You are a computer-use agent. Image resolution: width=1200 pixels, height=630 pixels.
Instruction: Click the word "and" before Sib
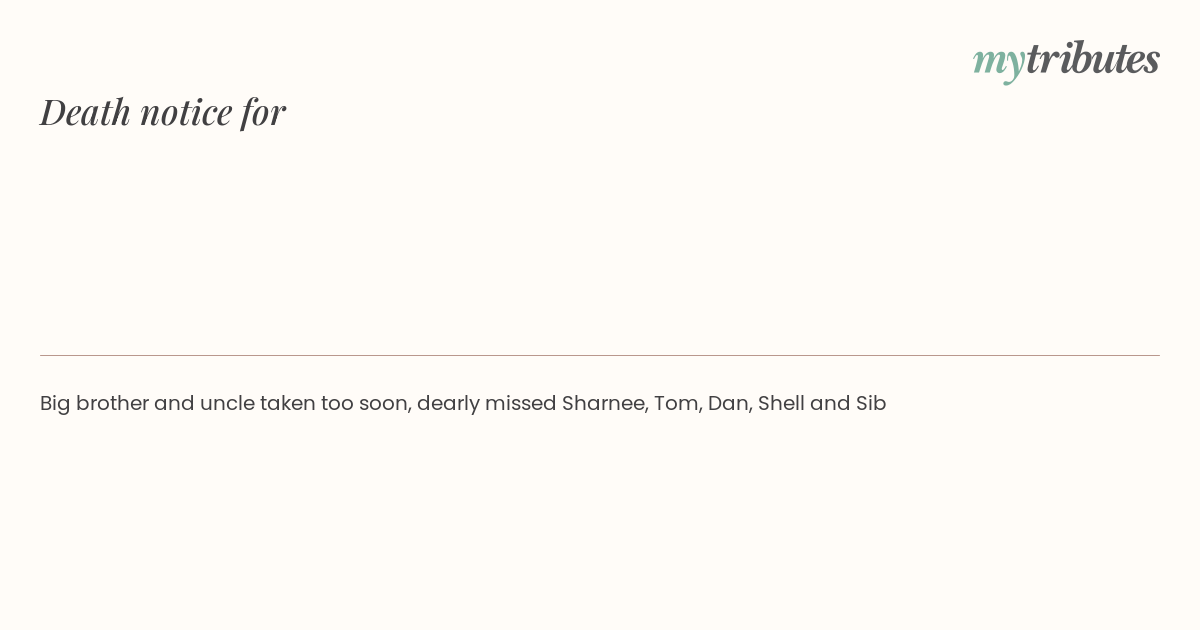(x=830, y=403)
